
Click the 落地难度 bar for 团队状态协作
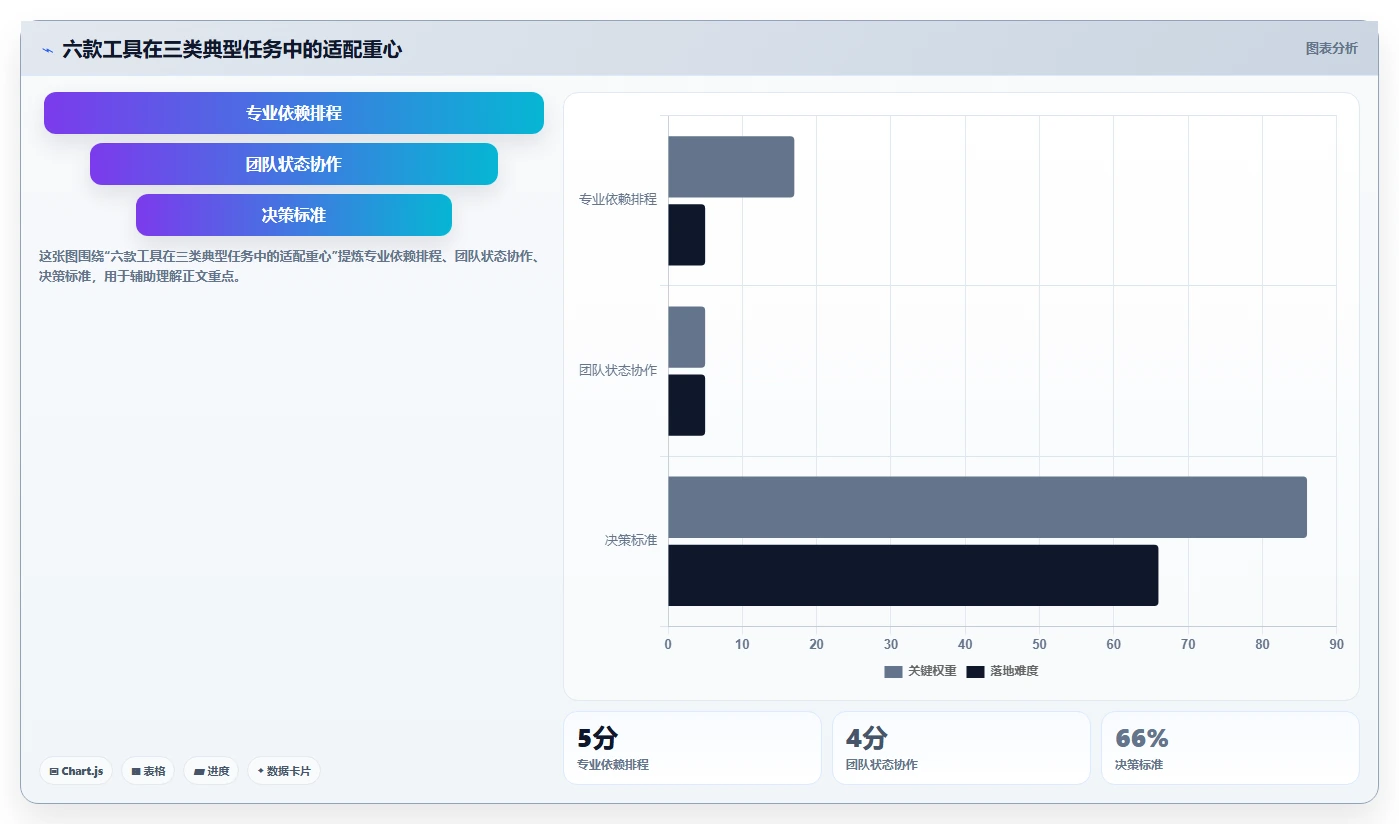686,405
